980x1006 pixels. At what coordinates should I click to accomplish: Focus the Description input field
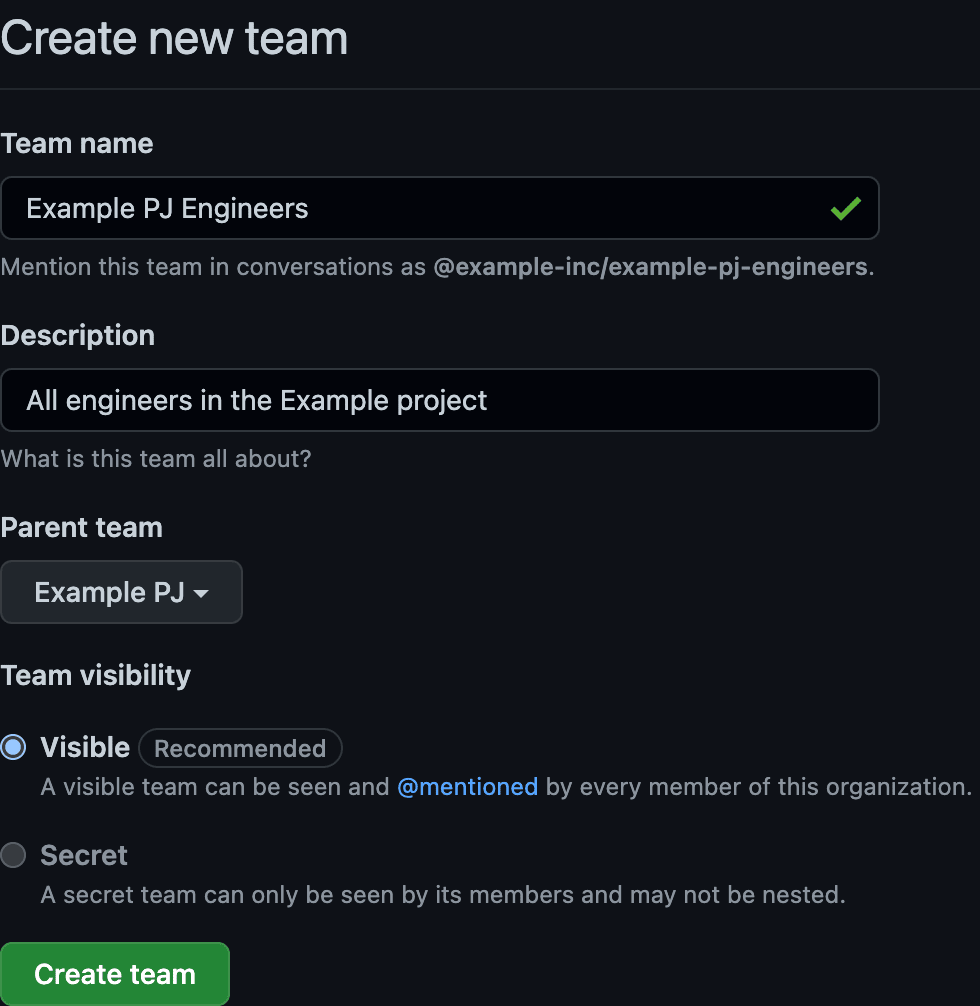440,400
